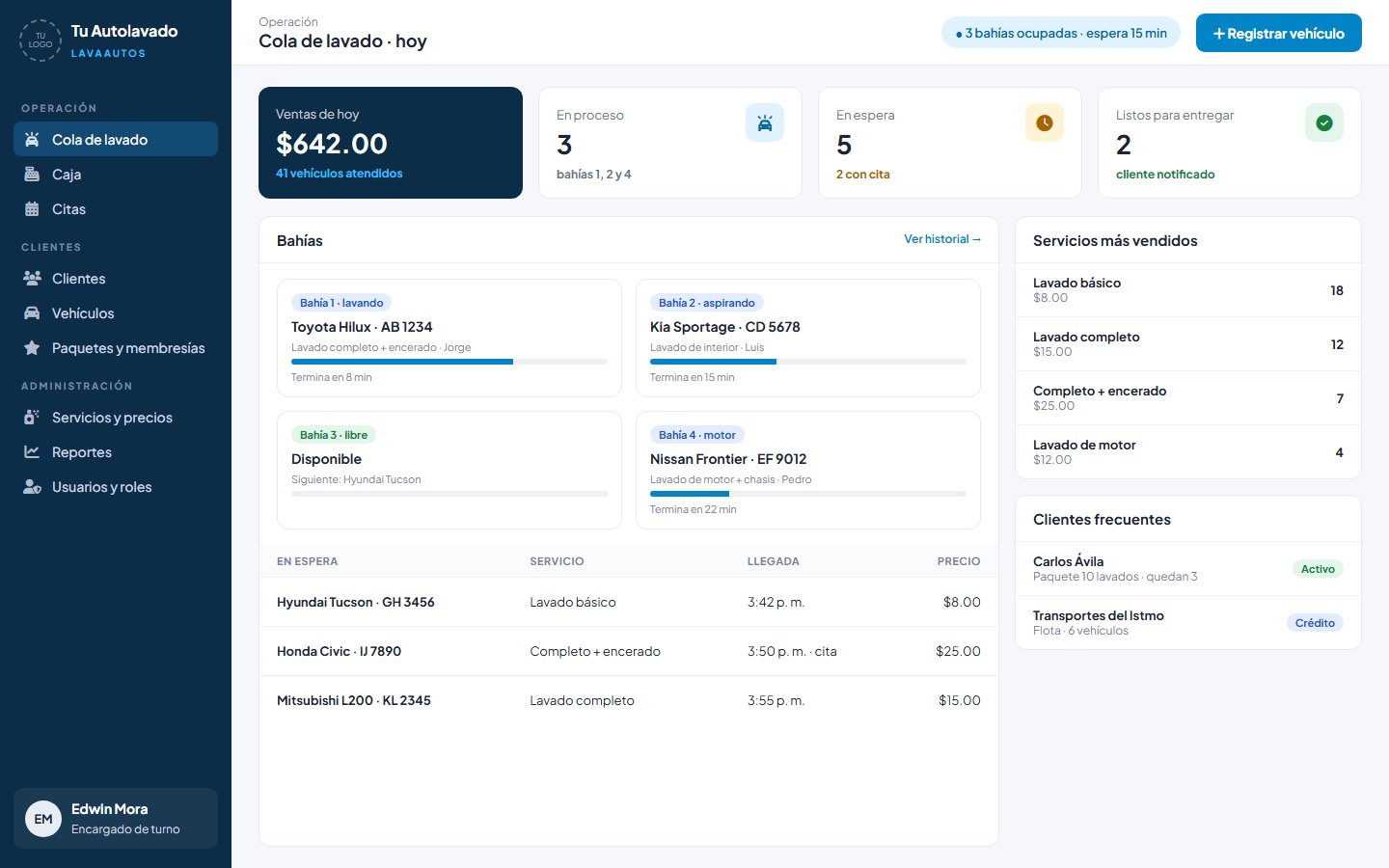The image size is (1389, 868).
Task: Click the Activo badge for Carlos Ávila
Action: (x=1318, y=569)
